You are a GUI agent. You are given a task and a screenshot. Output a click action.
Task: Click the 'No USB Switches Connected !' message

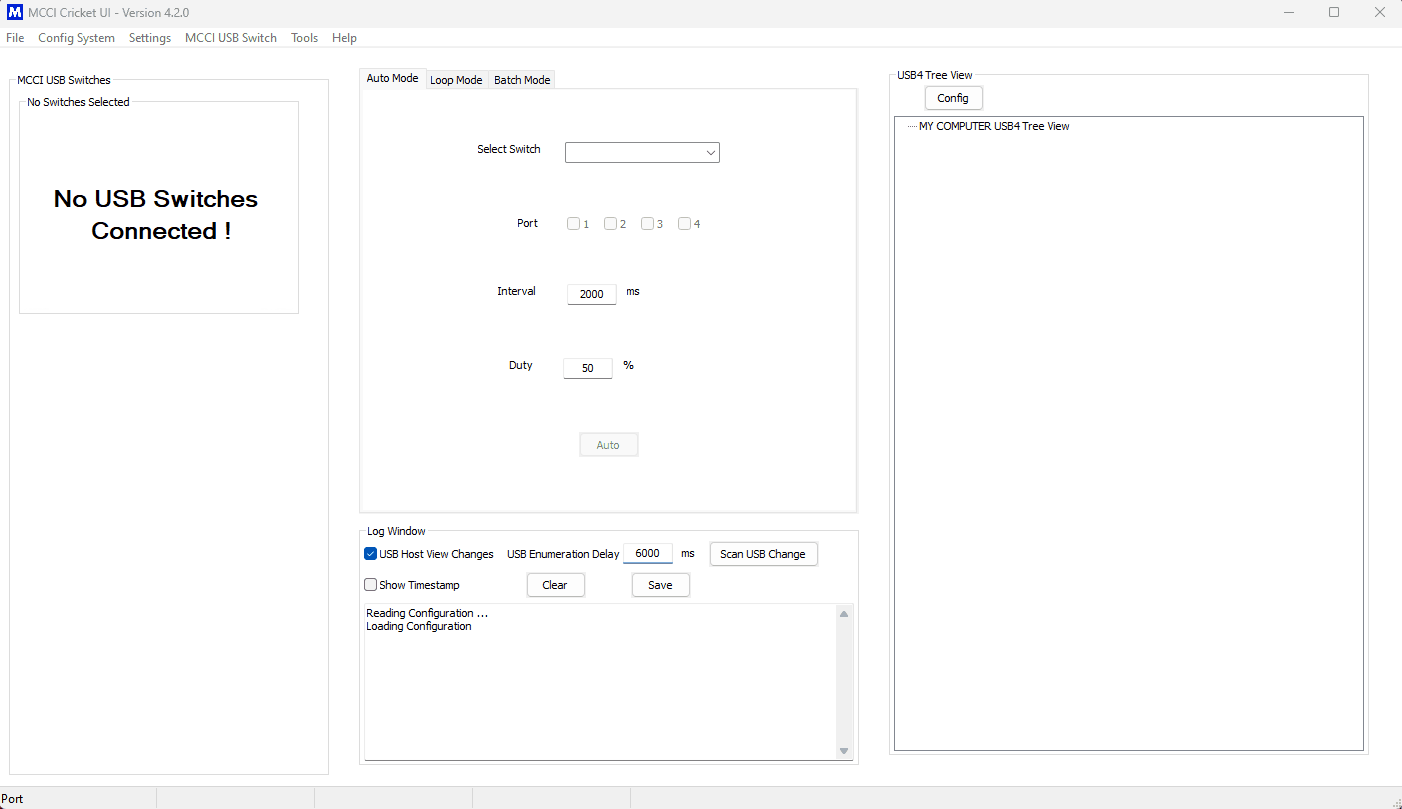157,215
